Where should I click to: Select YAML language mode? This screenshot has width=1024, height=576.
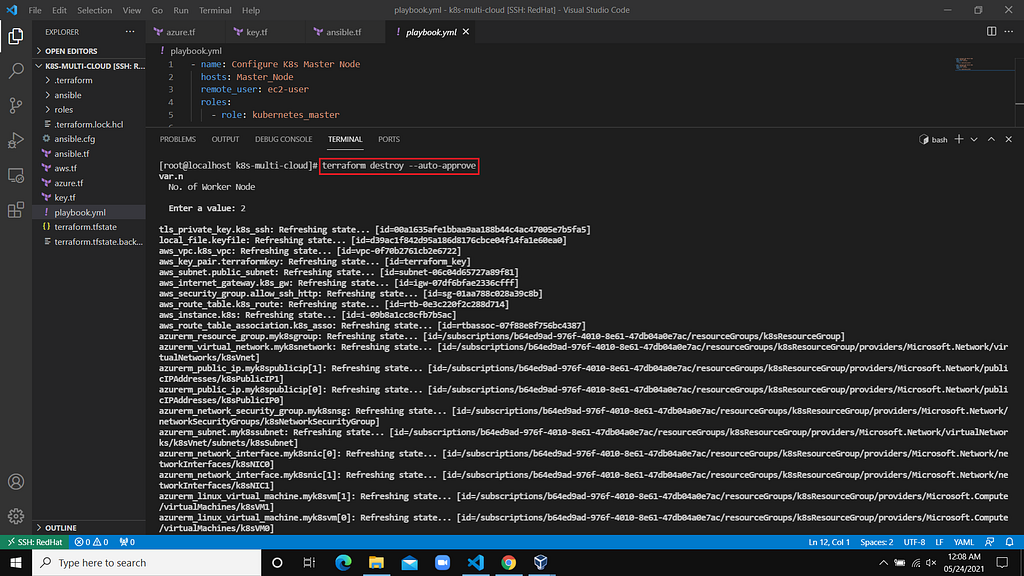964,542
